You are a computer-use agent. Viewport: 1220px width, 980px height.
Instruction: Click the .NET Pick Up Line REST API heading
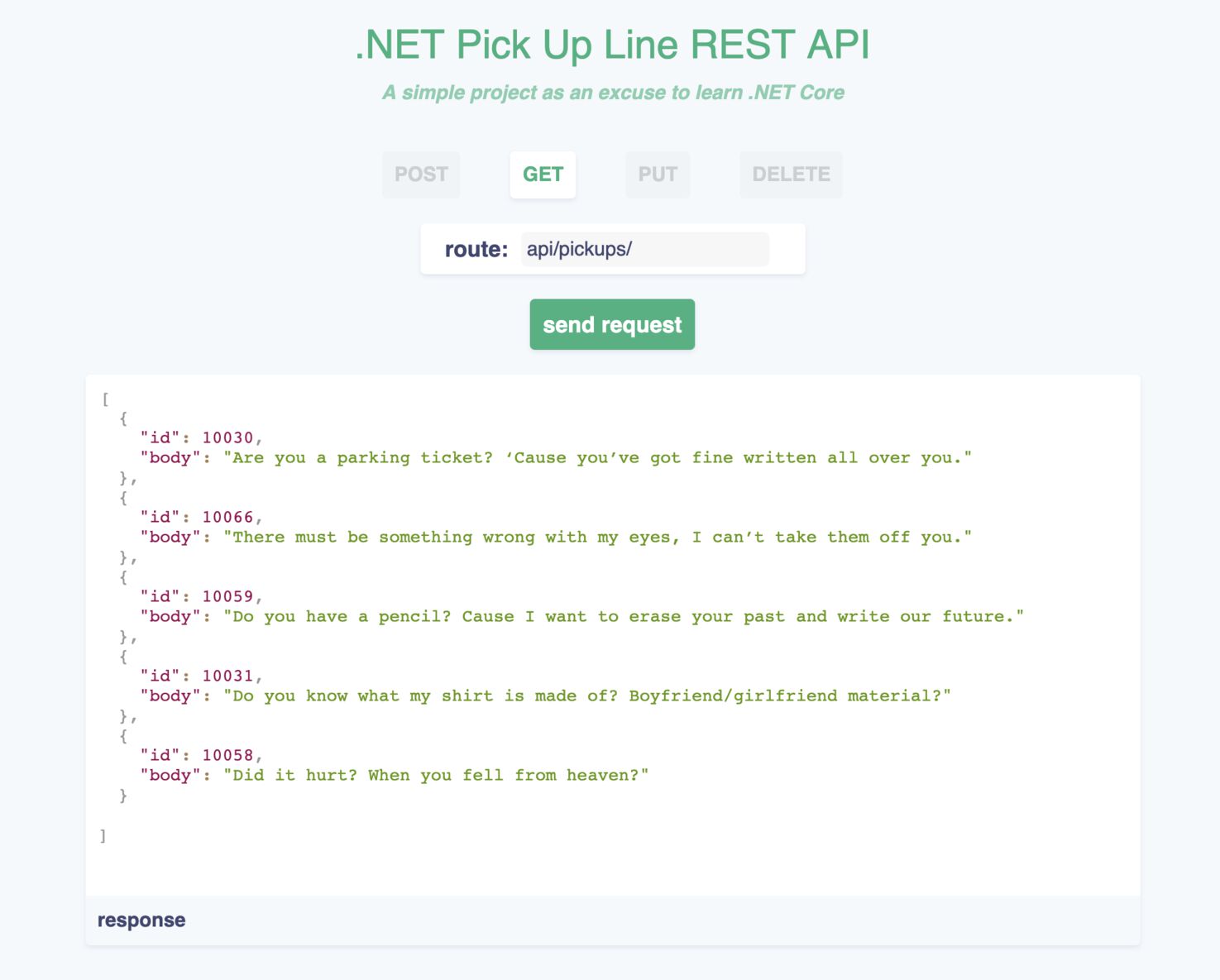pos(612,45)
